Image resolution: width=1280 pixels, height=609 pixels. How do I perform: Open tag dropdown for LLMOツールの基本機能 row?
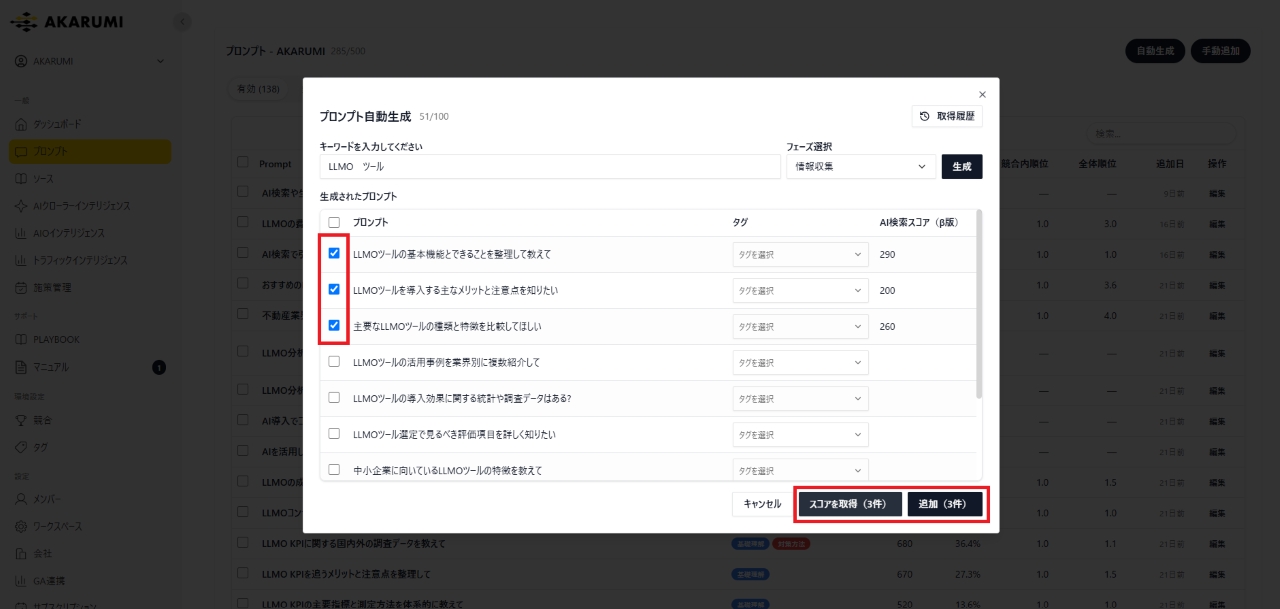(800, 254)
